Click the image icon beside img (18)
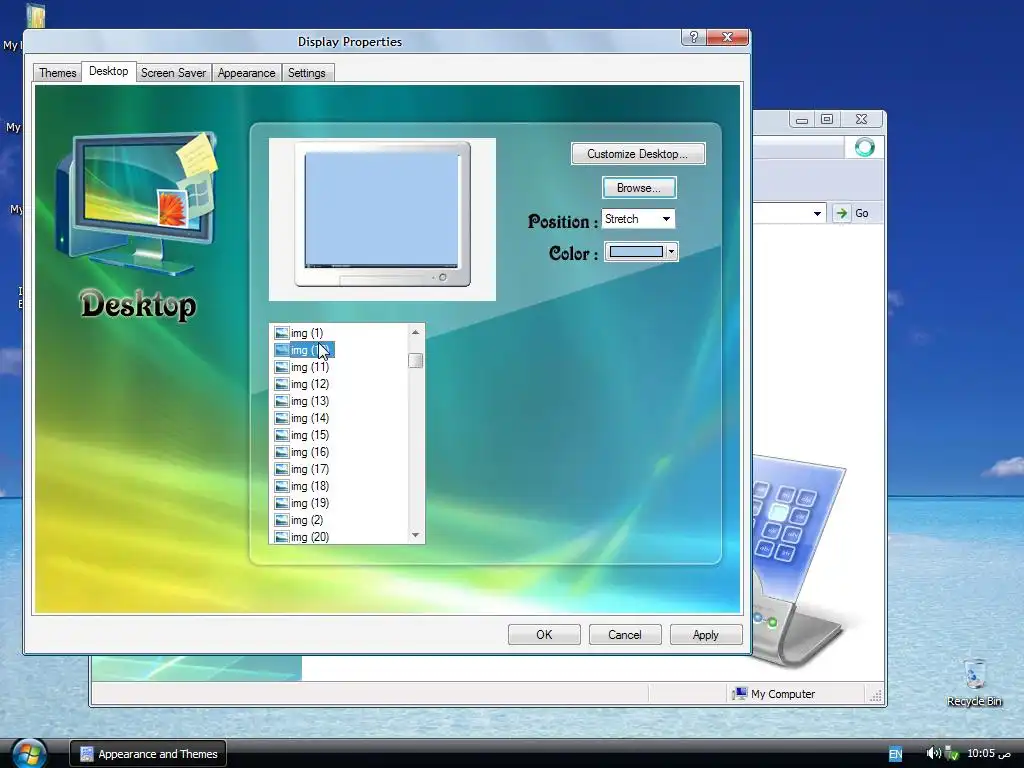Screen dimensions: 1024x768 click(x=281, y=486)
